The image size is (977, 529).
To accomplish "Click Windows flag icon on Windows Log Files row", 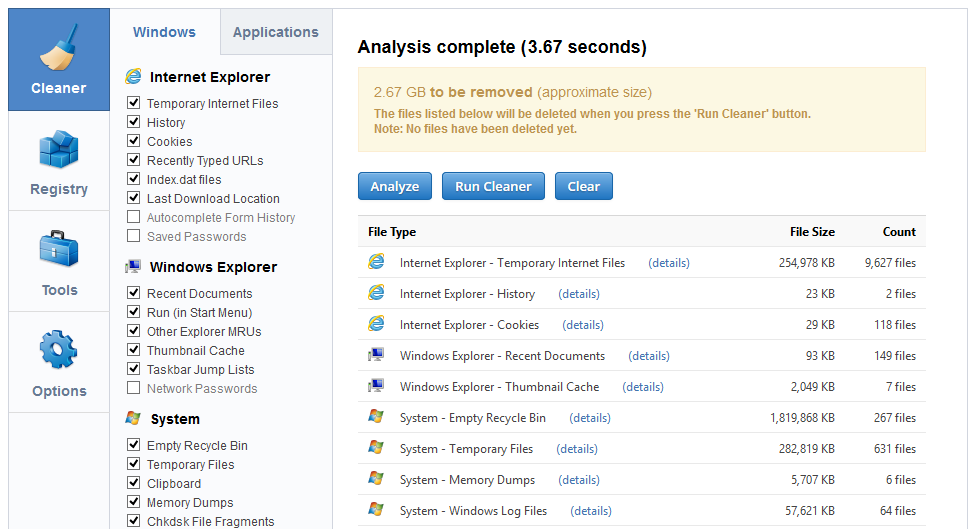I will (x=376, y=509).
